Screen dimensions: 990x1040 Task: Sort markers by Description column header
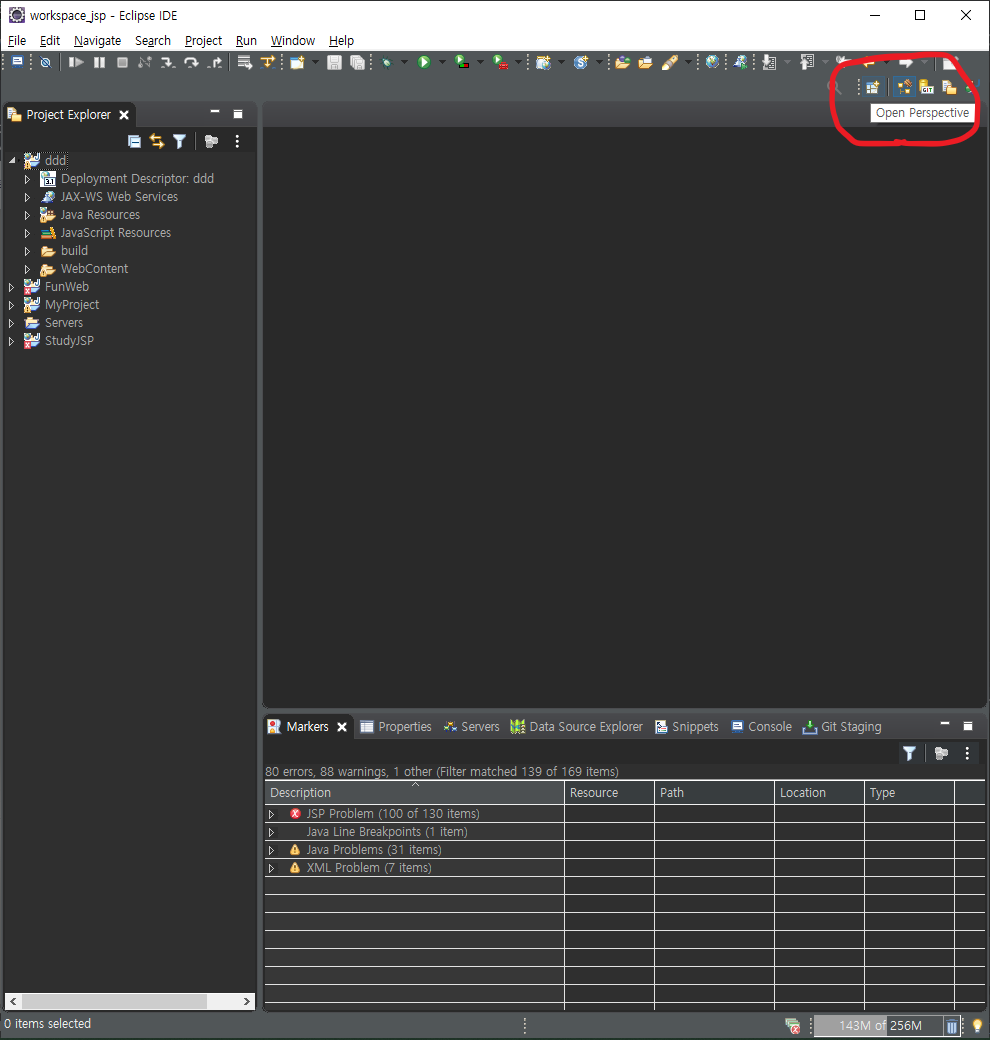(414, 793)
